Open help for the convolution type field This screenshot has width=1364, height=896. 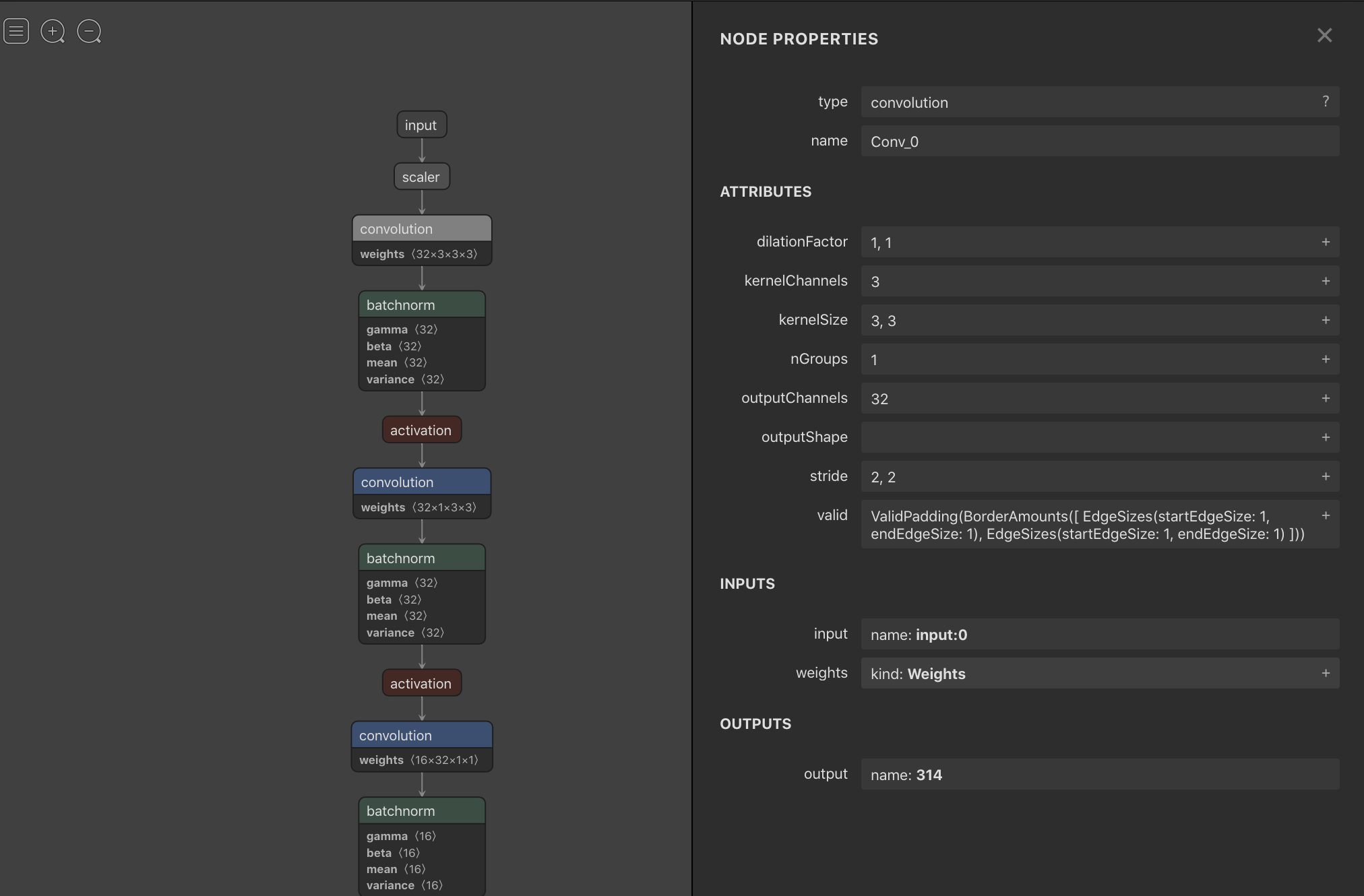(1325, 101)
